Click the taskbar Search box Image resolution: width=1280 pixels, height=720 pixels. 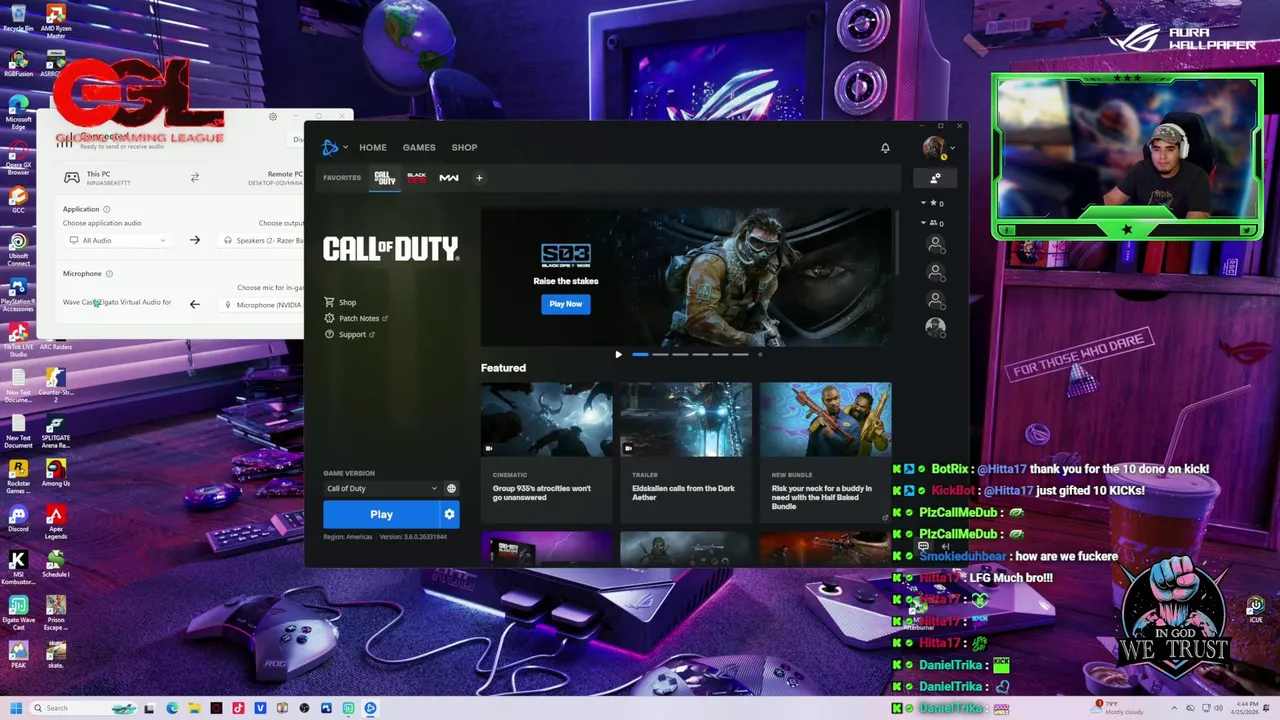tap(85, 708)
